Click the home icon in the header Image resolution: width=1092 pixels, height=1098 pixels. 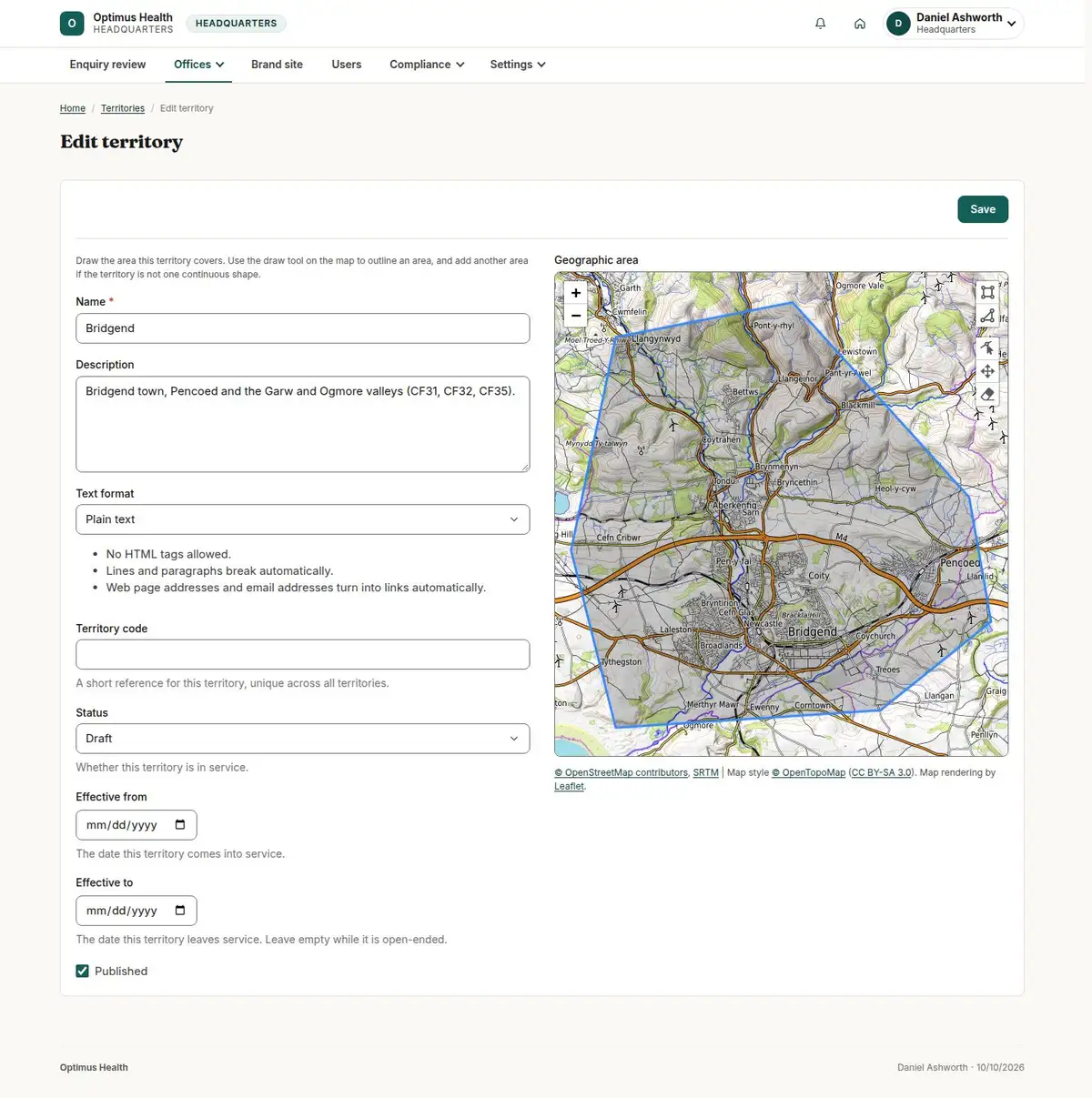(x=860, y=24)
